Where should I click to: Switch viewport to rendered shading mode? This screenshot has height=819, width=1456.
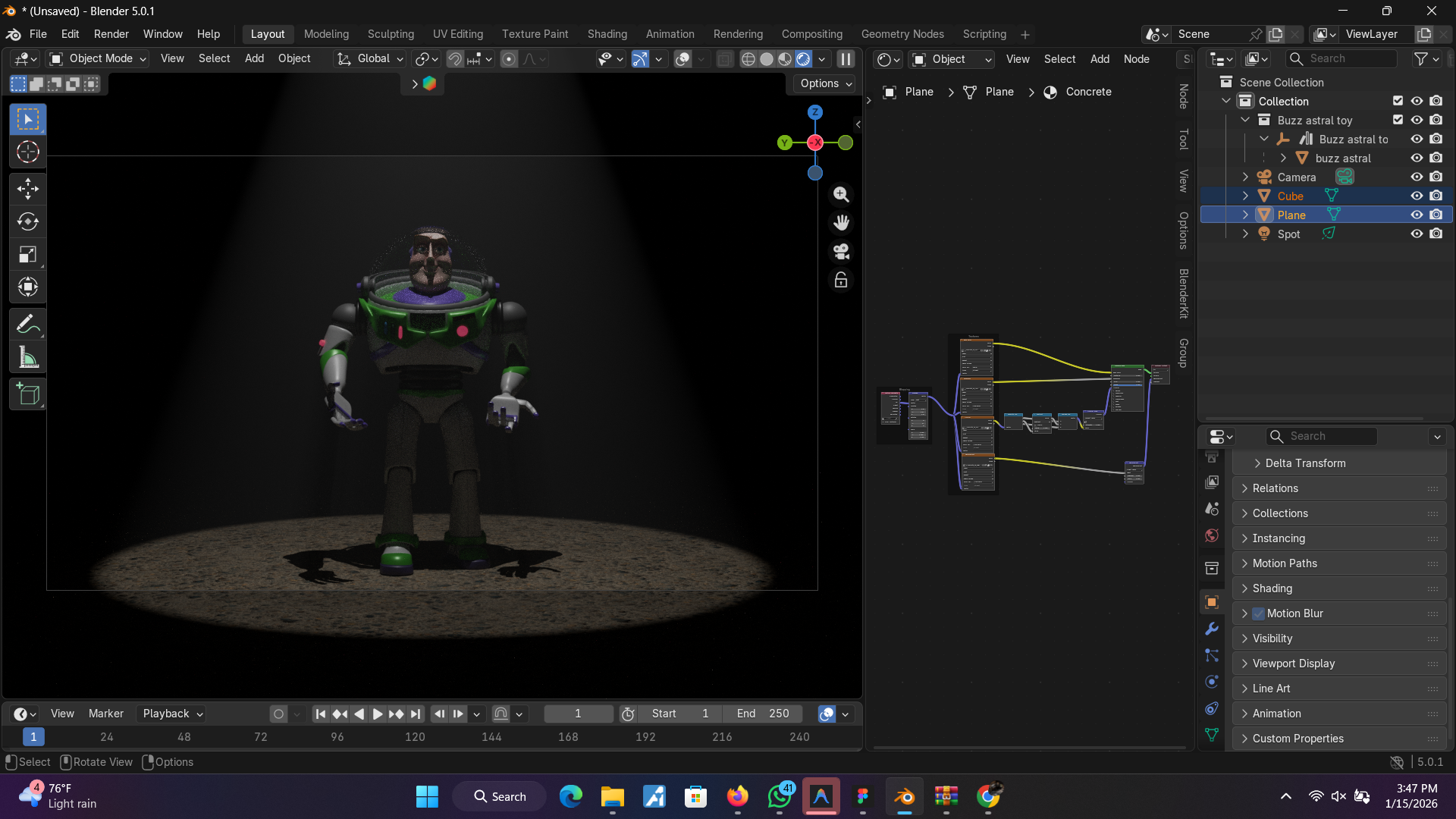pos(802,58)
